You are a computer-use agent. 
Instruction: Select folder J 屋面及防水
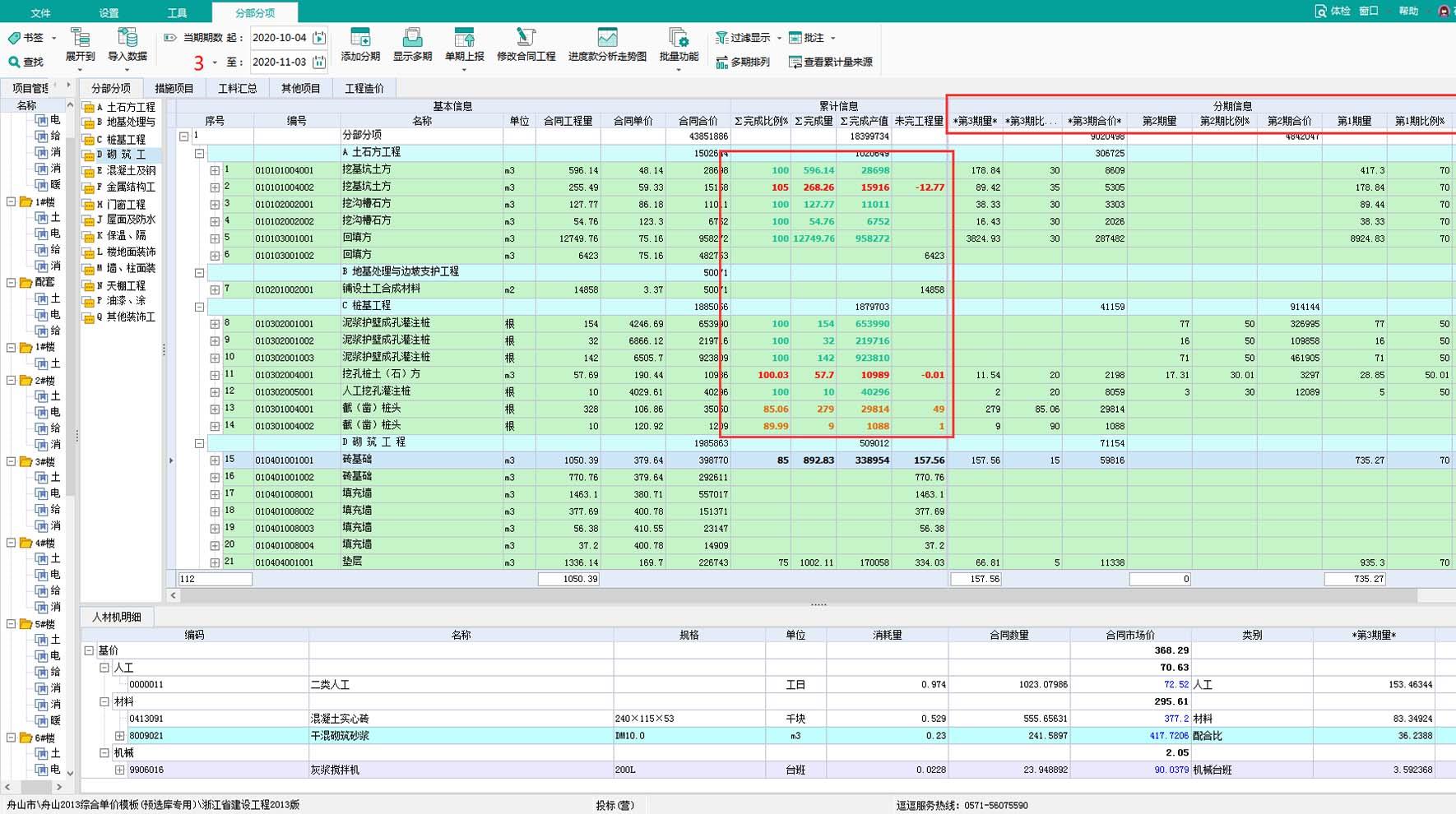pyautogui.click(x=120, y=220)
